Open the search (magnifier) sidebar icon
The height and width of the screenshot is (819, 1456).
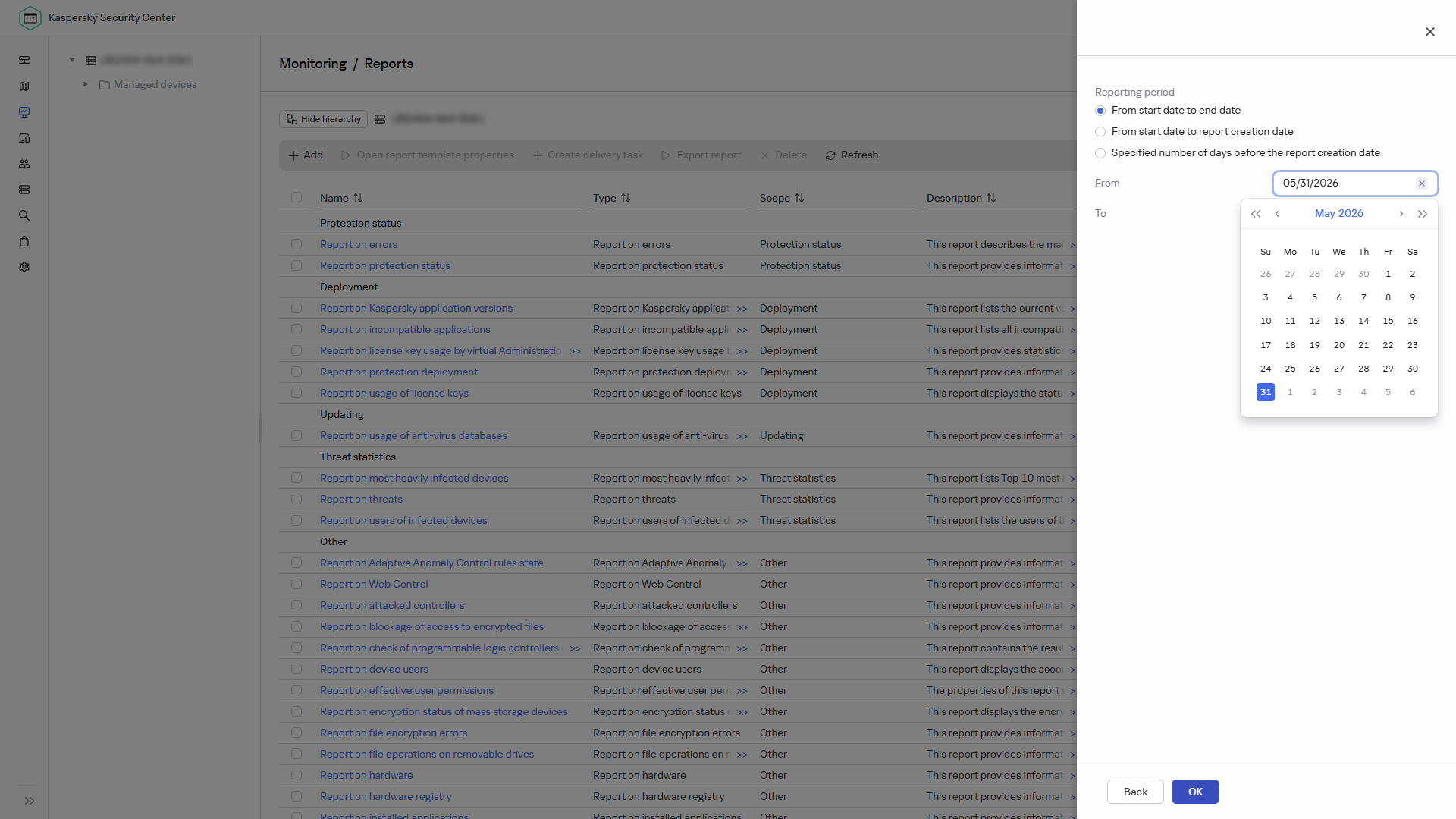pos(24,215)
